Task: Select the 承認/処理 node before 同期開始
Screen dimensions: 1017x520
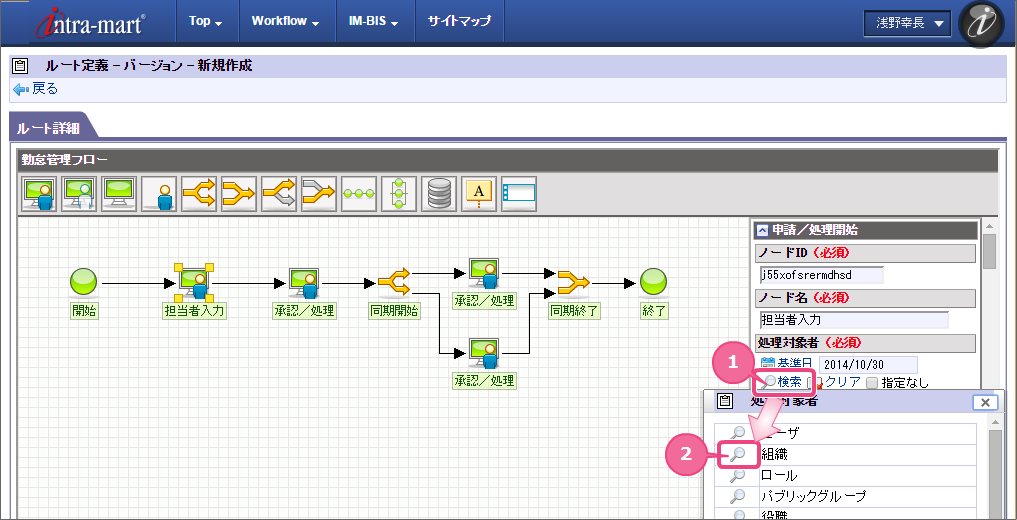Action: coord(304,283)
